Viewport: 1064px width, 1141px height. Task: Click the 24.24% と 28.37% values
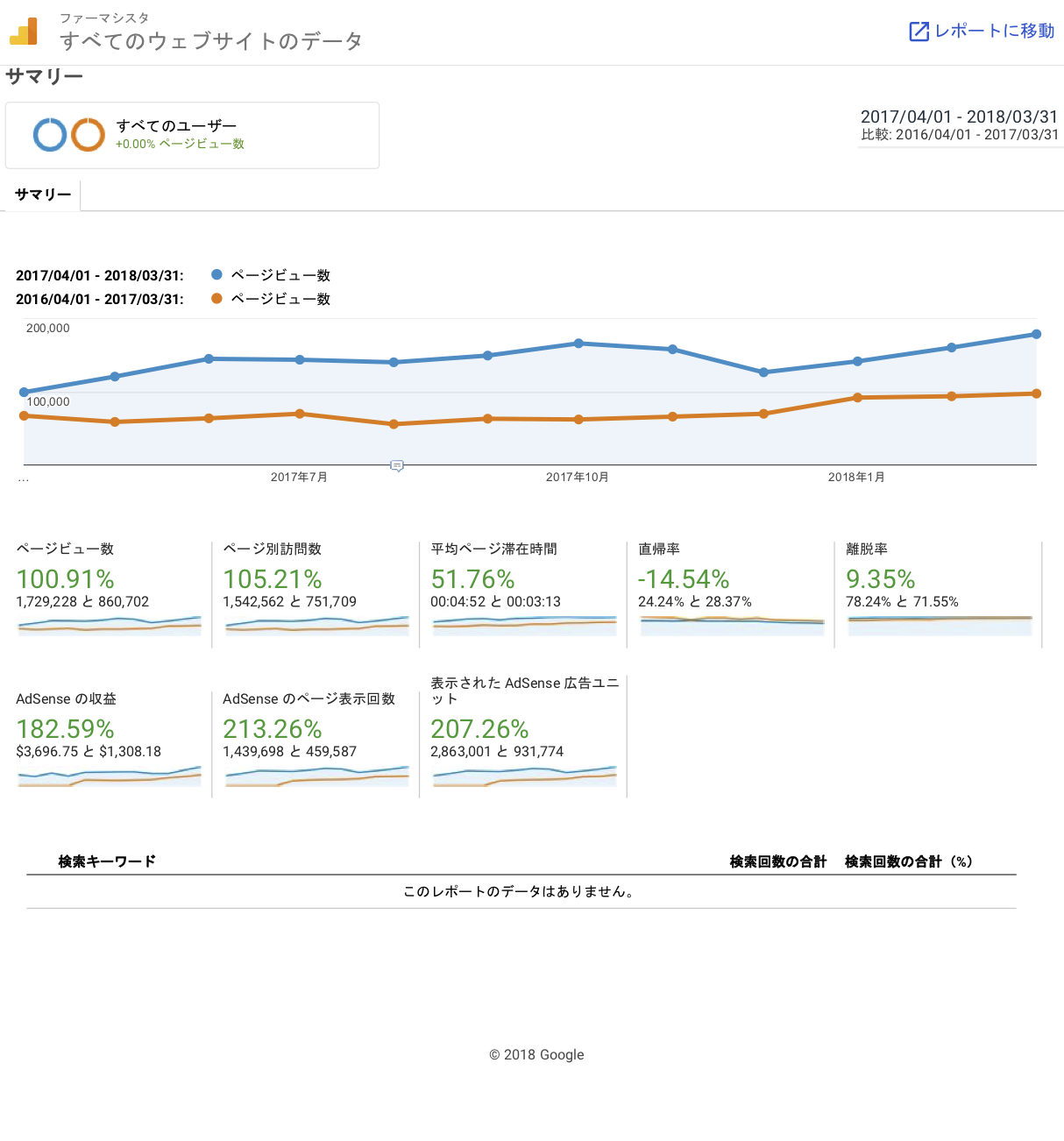click(694, 601)
